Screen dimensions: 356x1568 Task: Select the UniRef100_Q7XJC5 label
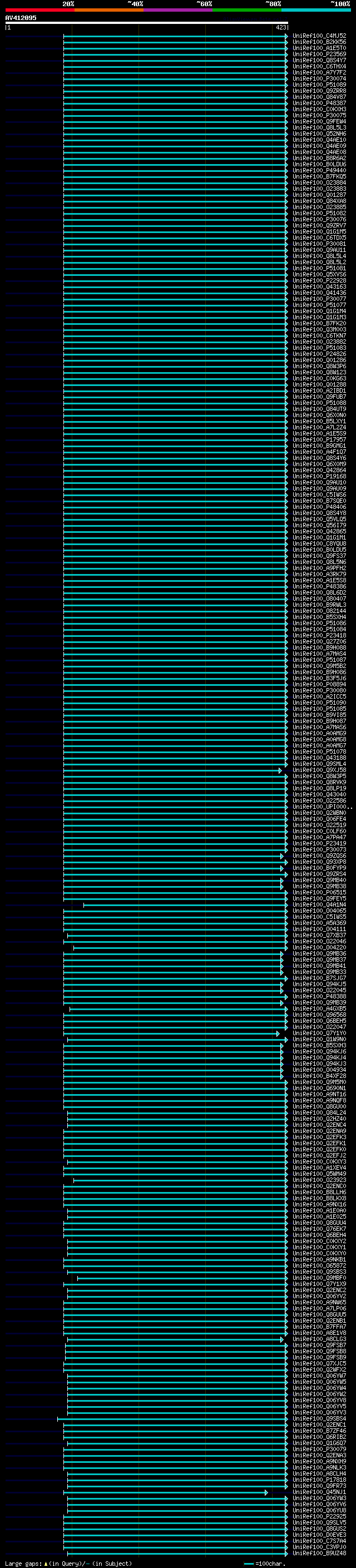319,1364
